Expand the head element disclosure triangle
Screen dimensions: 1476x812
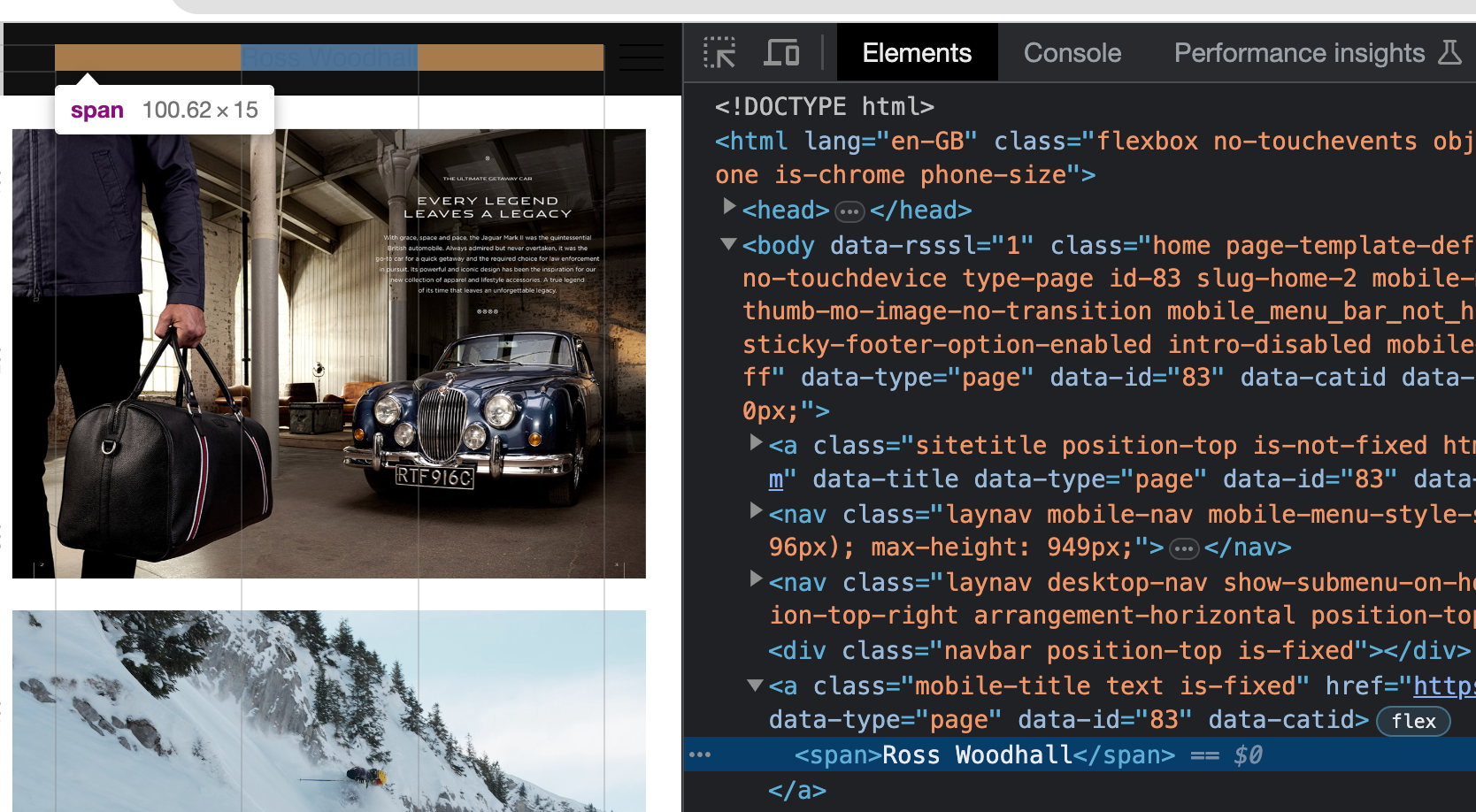[x=728, y=207]
